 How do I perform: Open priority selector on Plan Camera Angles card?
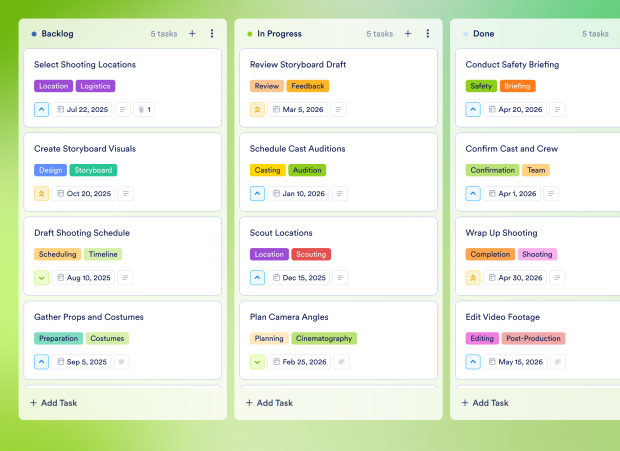pyautogui.click(x=257, y=362)
